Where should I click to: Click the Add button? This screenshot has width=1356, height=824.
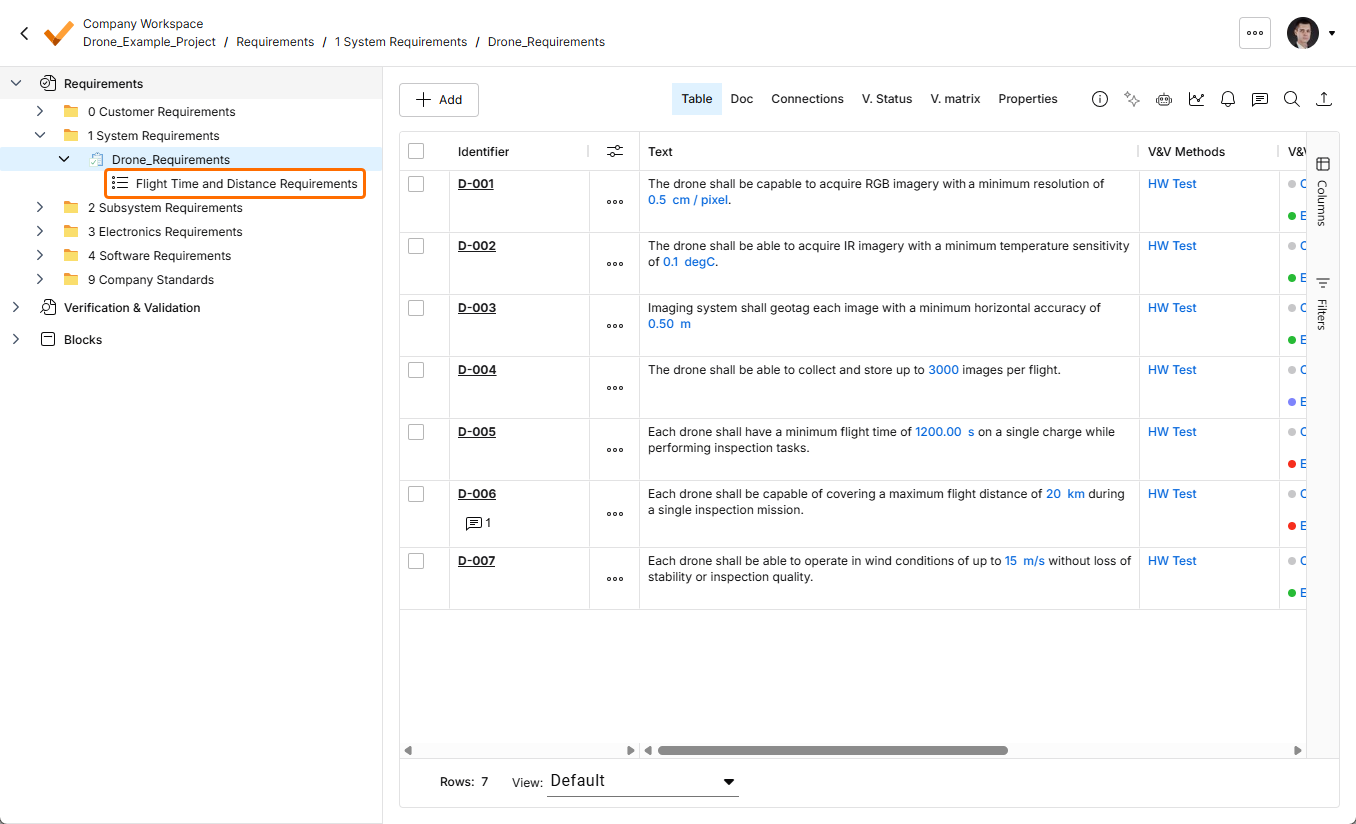point(439,100)
